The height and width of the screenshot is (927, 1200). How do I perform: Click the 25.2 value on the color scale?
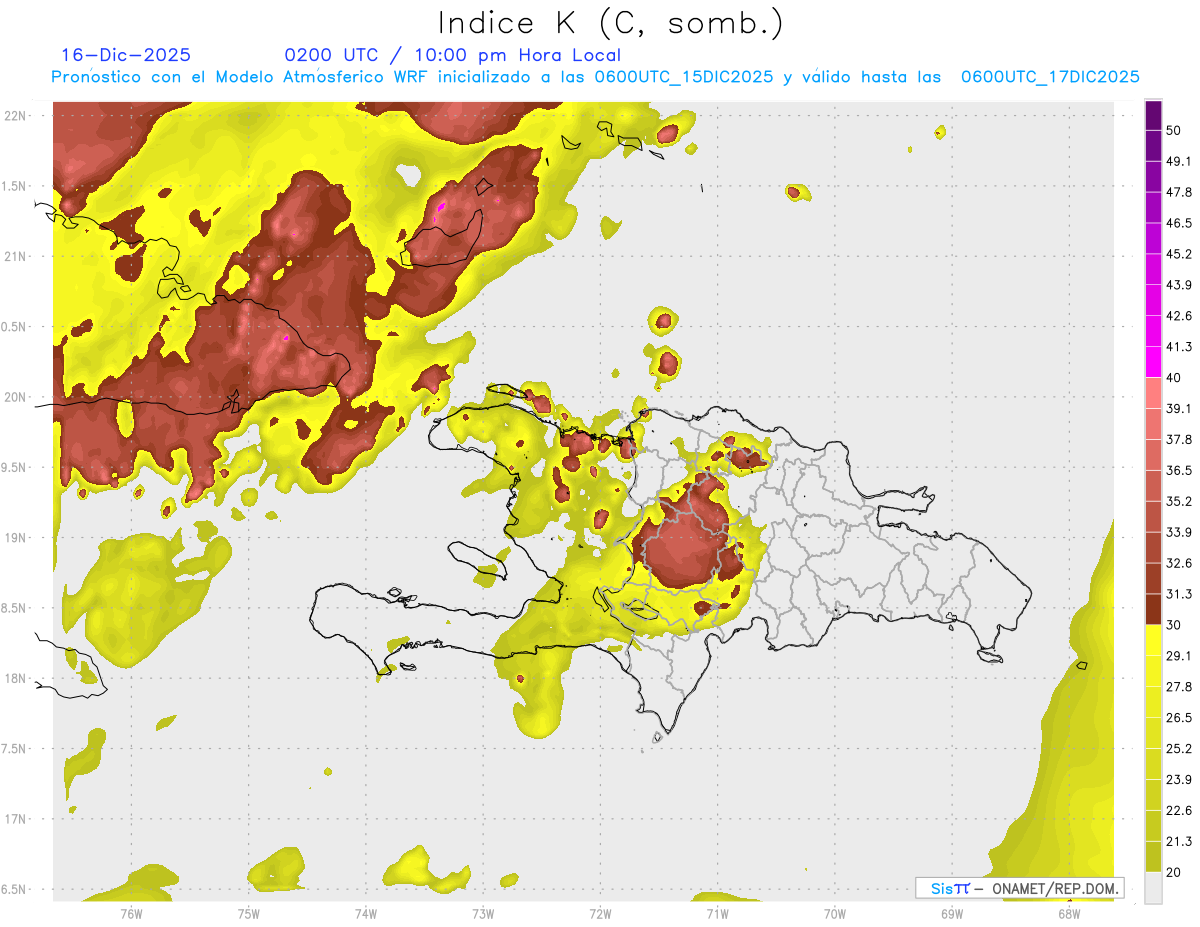(1179, 748)
